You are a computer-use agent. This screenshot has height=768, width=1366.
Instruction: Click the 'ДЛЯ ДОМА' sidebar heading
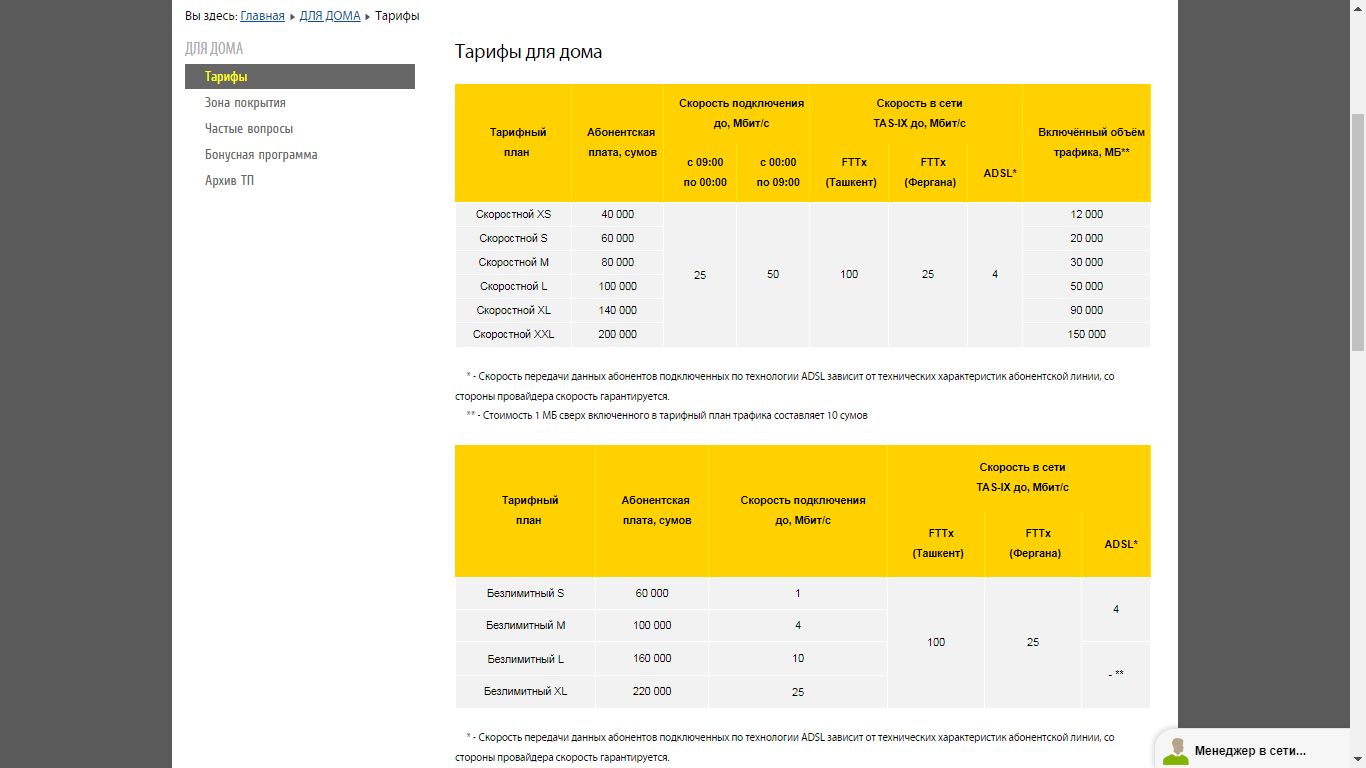(214, 49)
